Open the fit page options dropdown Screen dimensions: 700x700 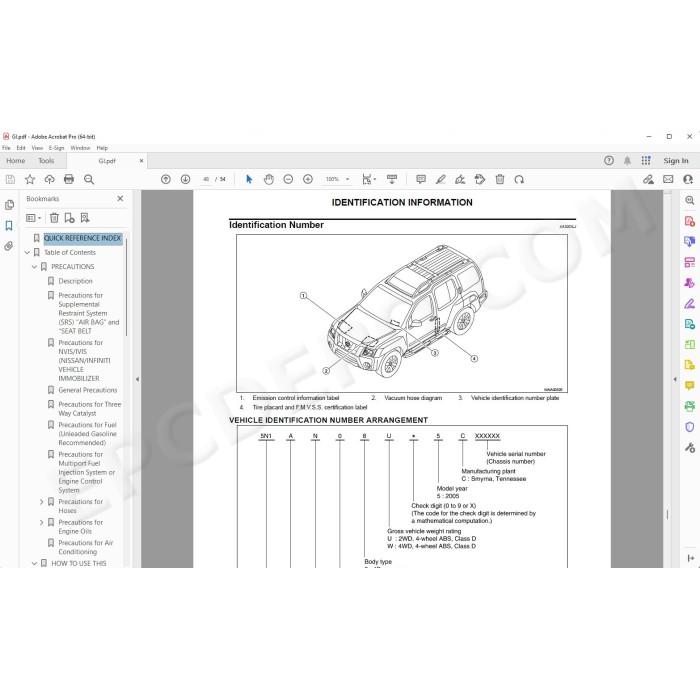[369, 179]
